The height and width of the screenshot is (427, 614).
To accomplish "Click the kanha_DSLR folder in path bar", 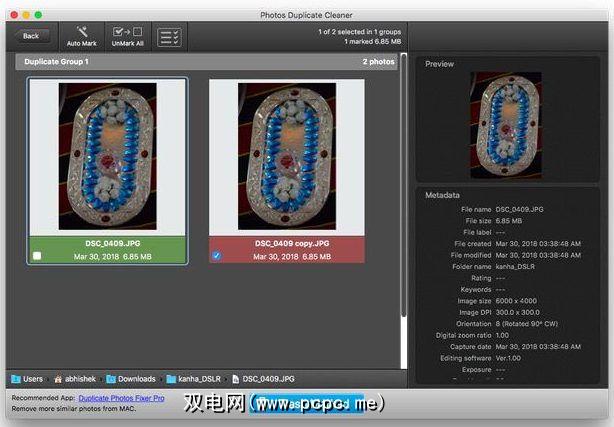I will tap(193, 379).
